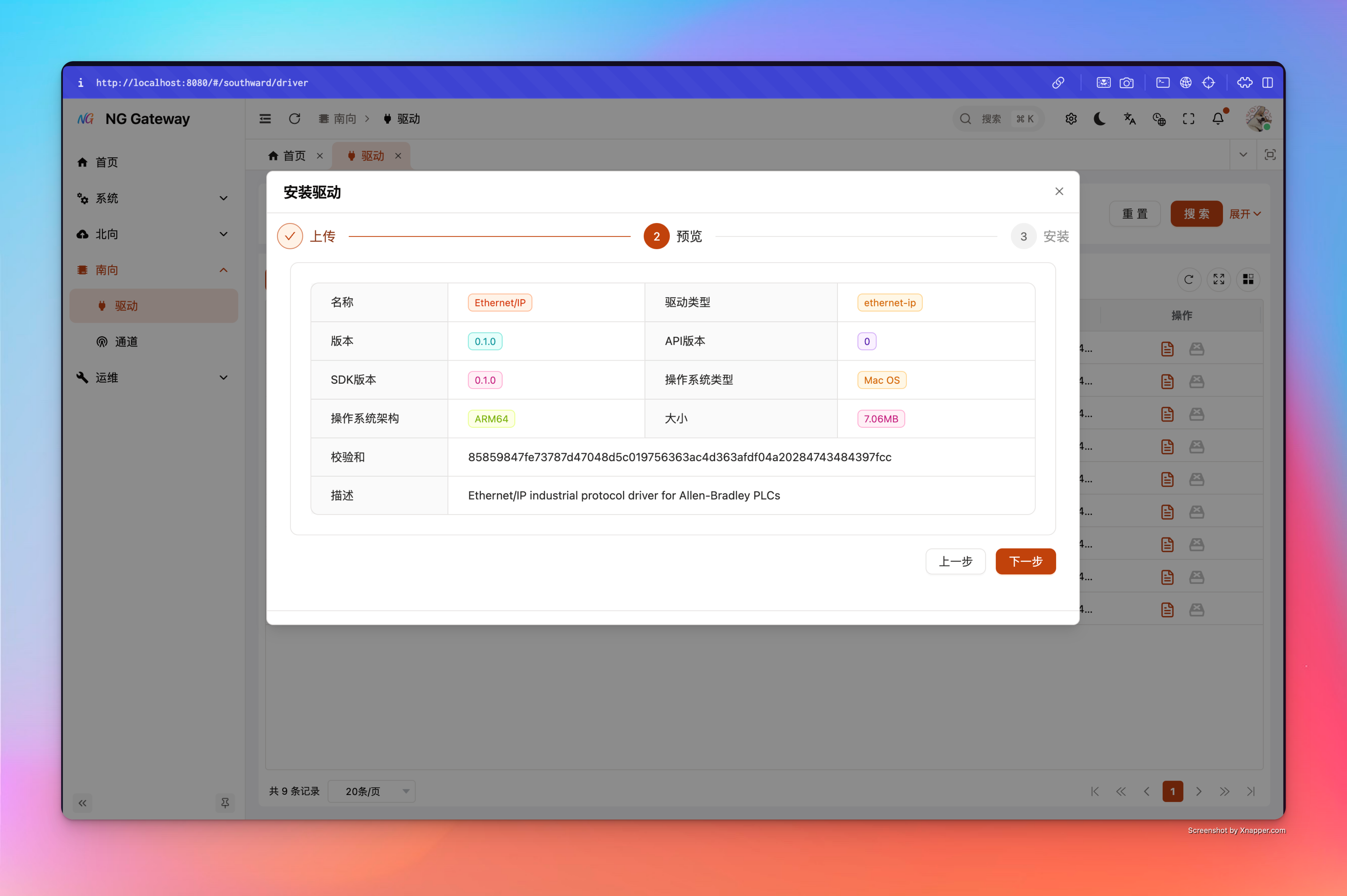Screen dimensions: 1347x896
Task: Select 通道 in the sidebar
Action: coord(126,342)
